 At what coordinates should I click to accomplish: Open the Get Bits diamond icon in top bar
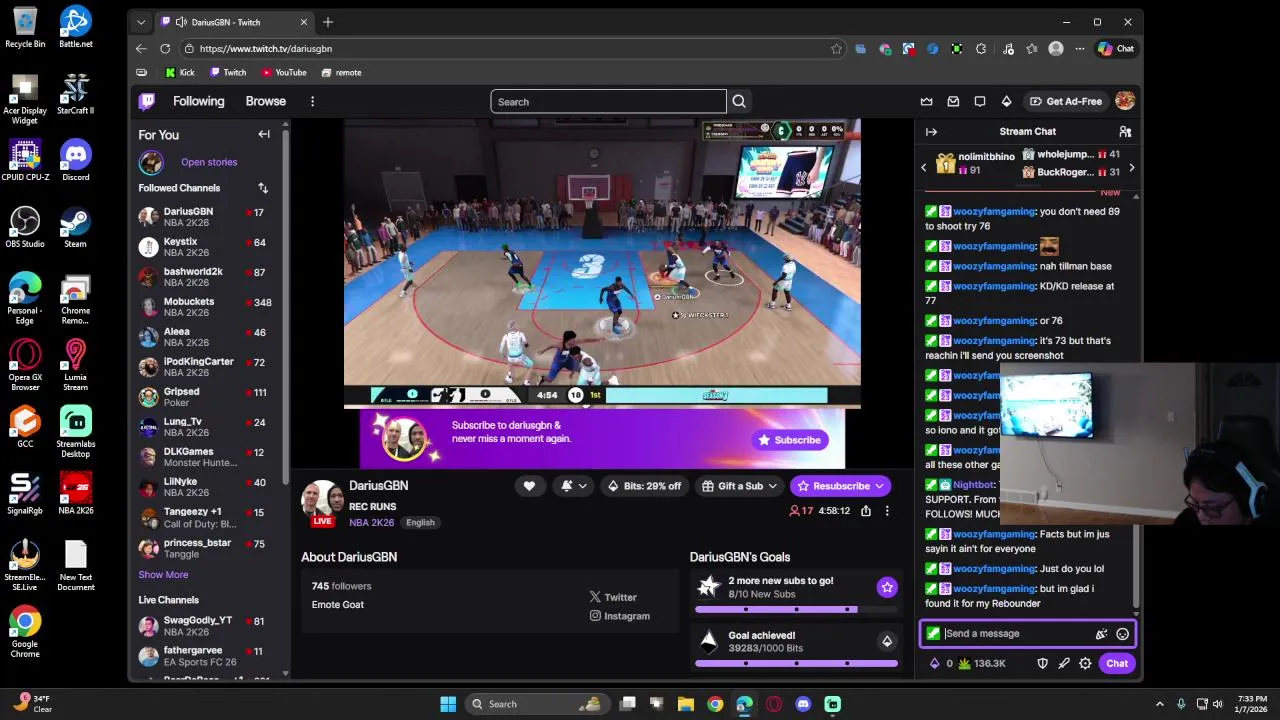pyautogui.click(x=1006, y=101)
